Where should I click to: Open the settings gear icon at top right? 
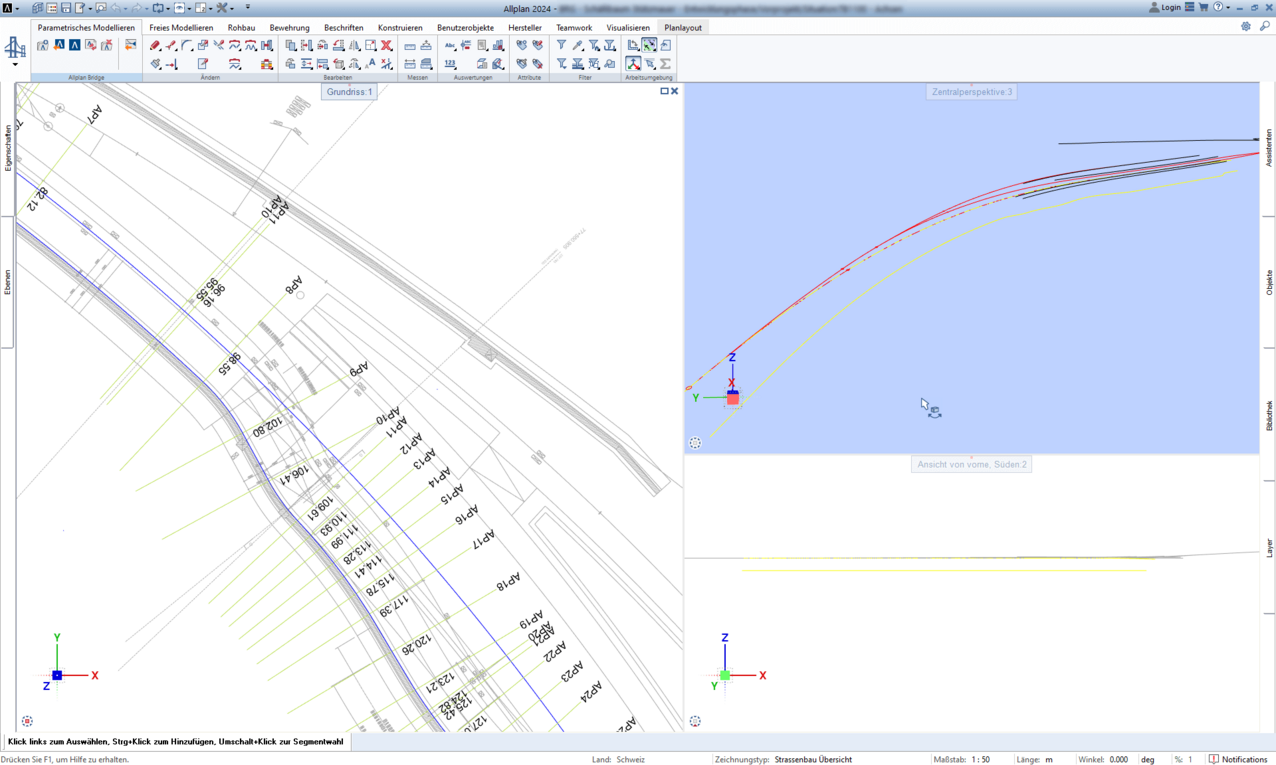click(1246, 27)
